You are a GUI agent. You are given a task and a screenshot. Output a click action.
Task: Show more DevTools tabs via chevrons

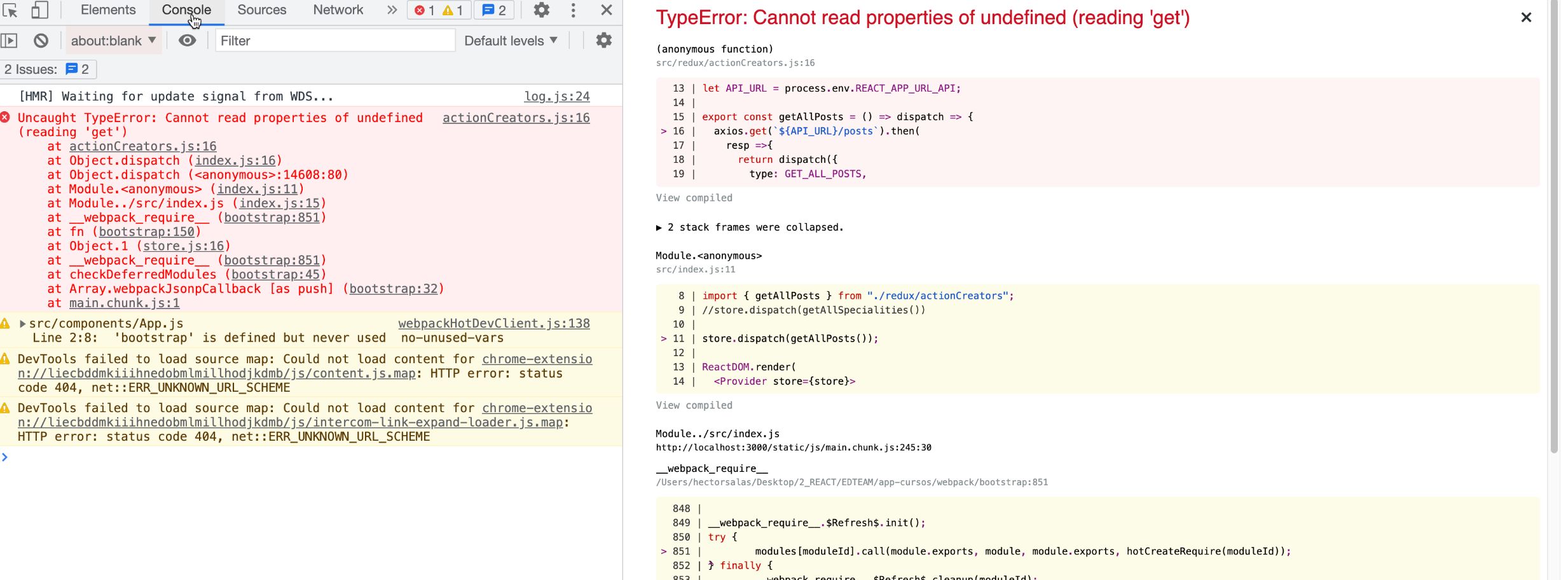coord(392,10)
